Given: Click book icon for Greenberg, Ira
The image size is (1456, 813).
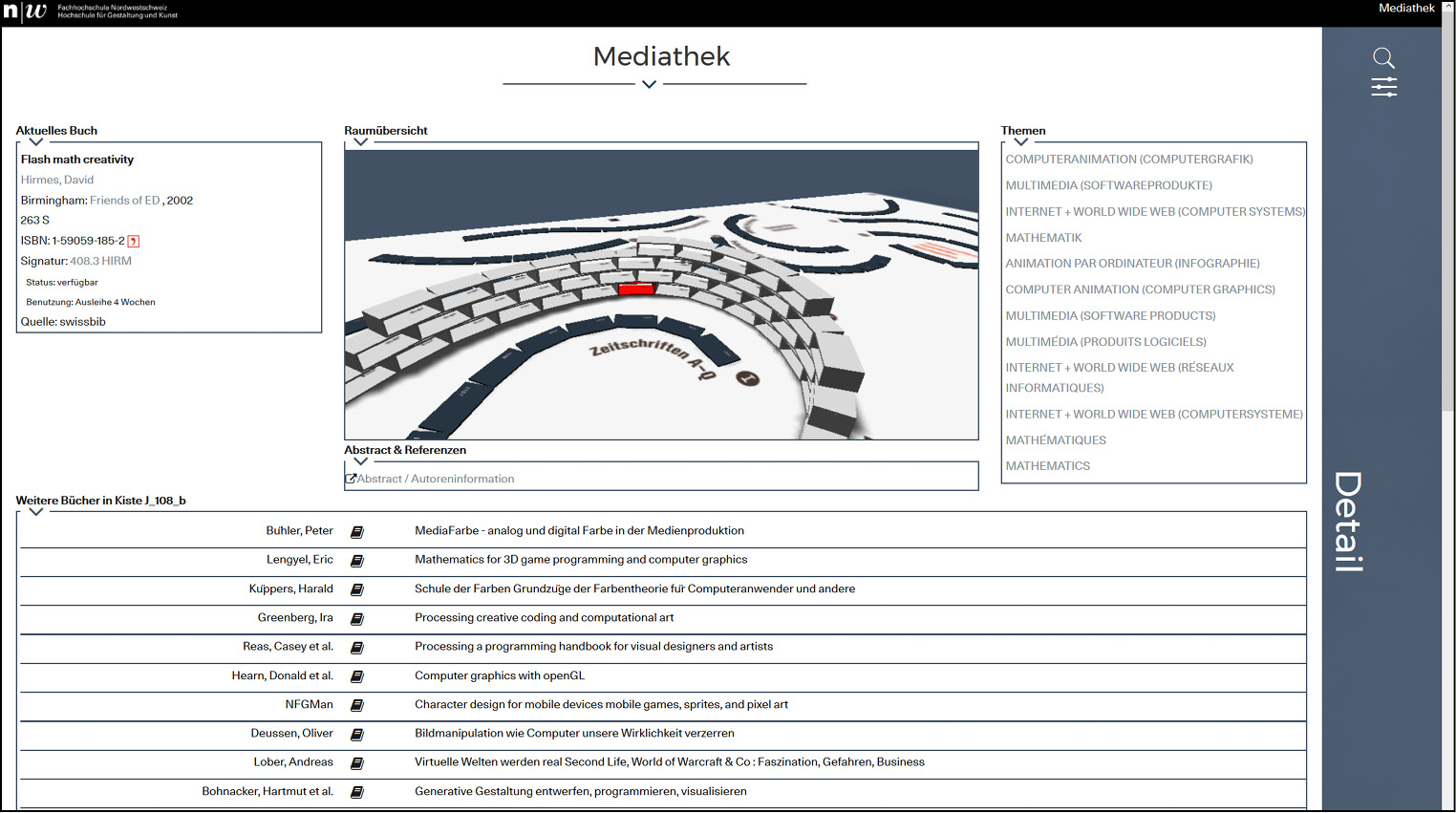Looking at the screenshot, I should pyautogui.click(x=357, y=619).
